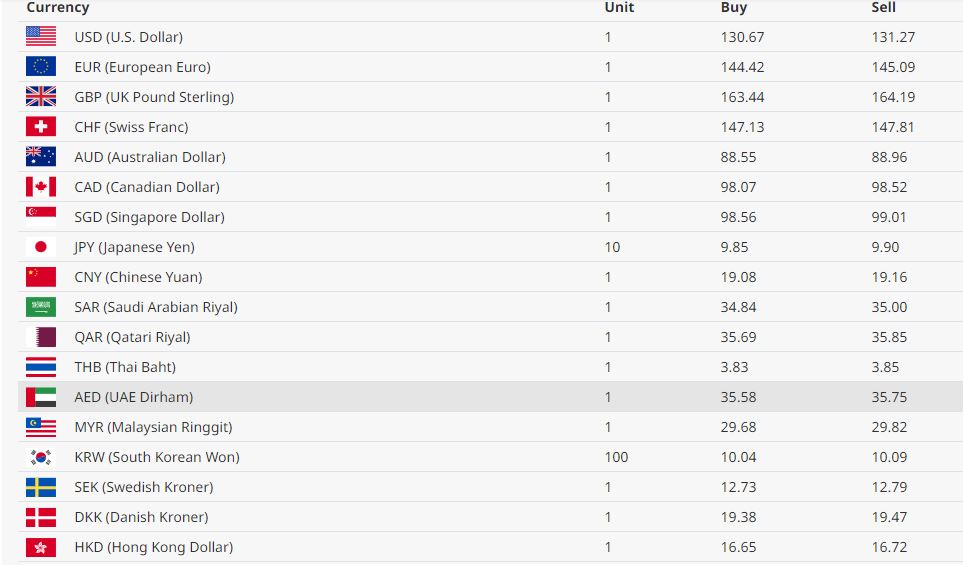This screenshot has height=565, width=963.
Task: Click the EUR sell rate 145.09
Action: tap(892, 67)
